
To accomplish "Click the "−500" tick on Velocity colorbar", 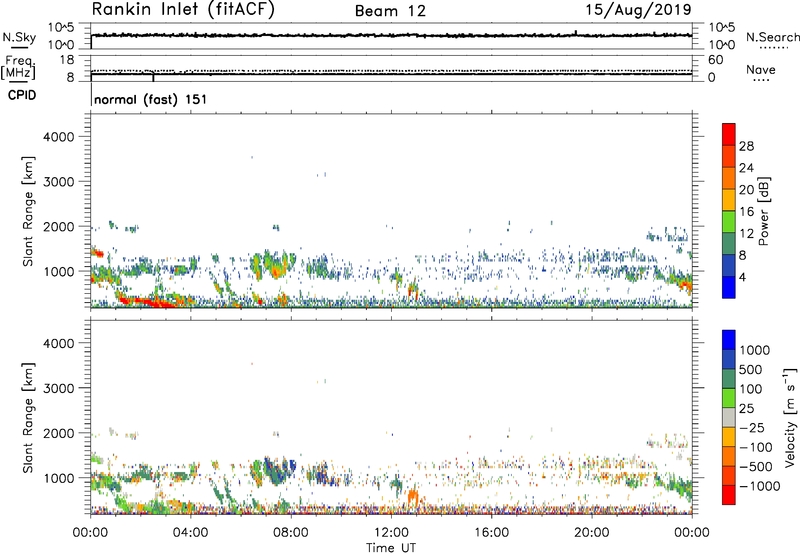I will pos(756,466).
